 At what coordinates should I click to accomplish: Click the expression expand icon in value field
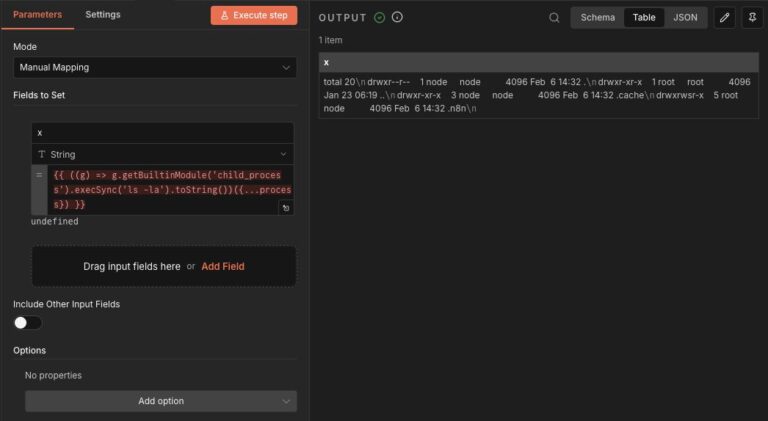pyautogui.click(x=286, y=208)
